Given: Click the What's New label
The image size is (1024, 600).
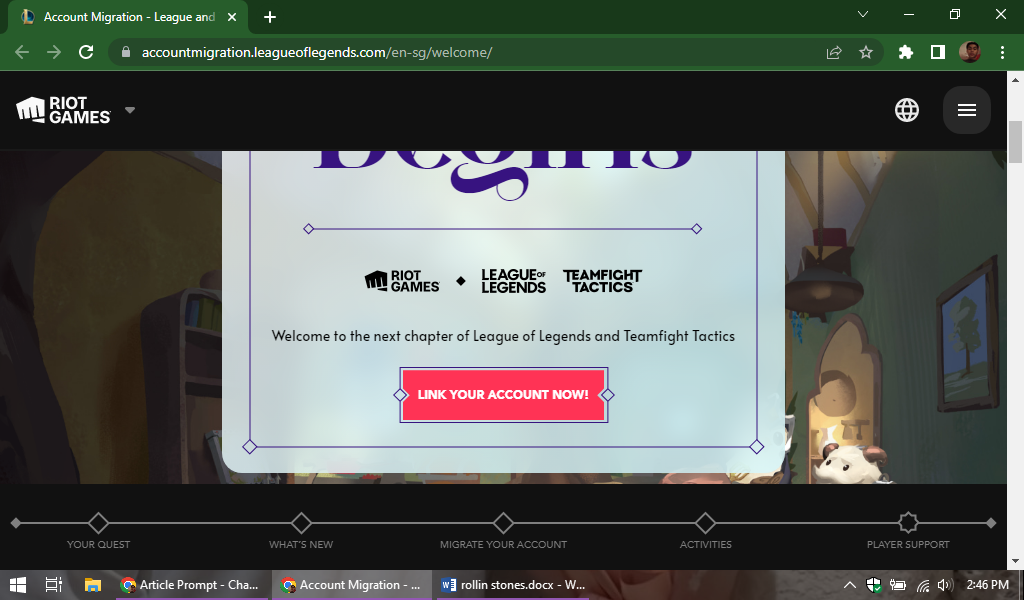Looking at the screenshot, I should click(x=301, y=545).
